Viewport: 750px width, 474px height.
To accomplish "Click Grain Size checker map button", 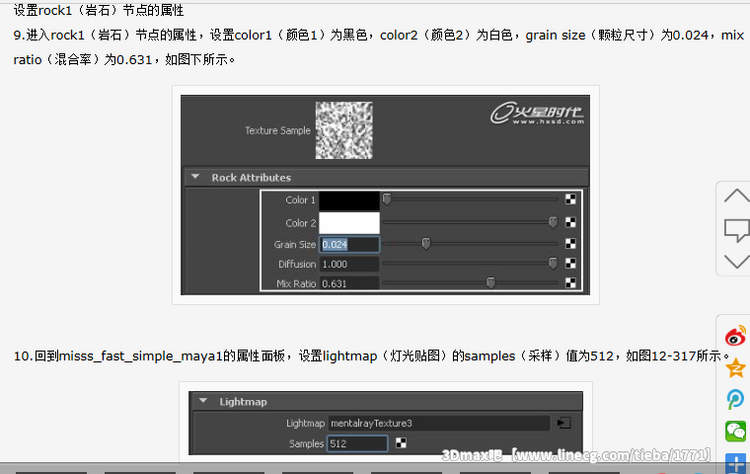I will [570, 244].
